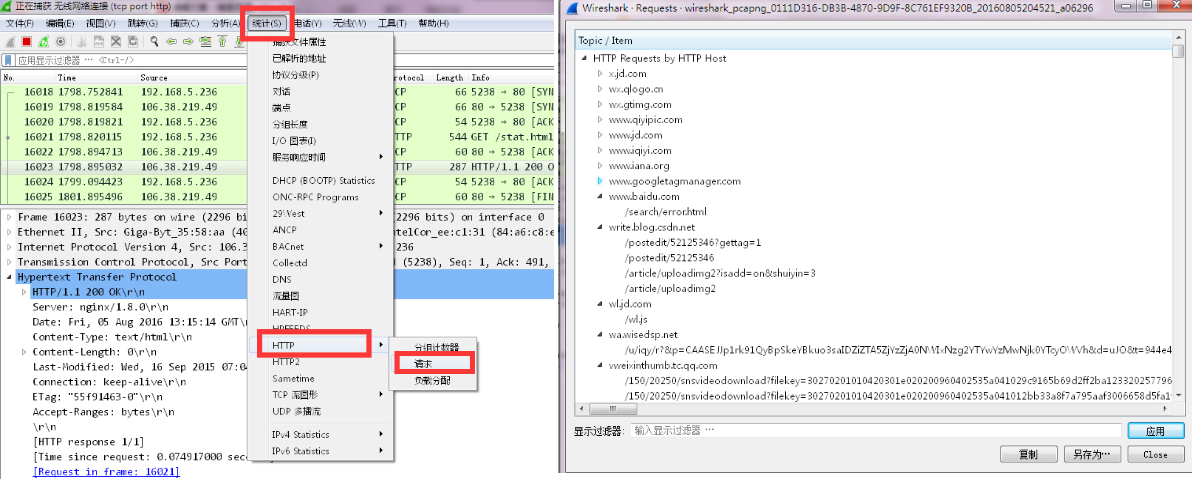Open the 文件(F) menu

pyautogui.click(x=19, y=24)
